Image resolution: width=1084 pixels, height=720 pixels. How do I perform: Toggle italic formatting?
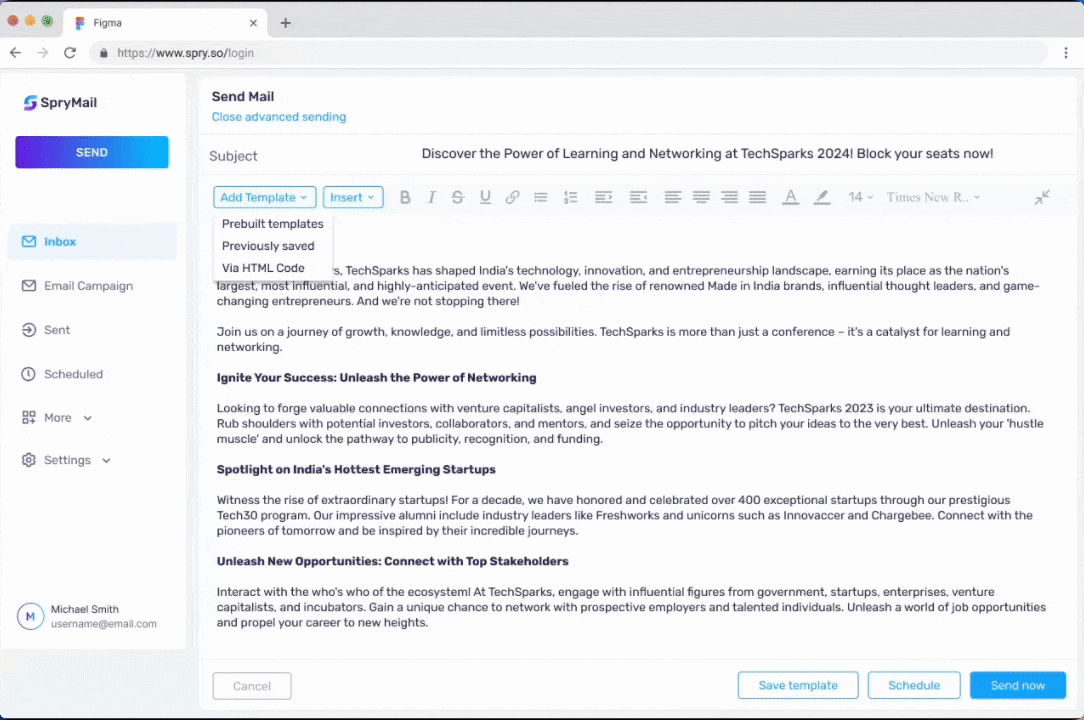pos(431,197)
